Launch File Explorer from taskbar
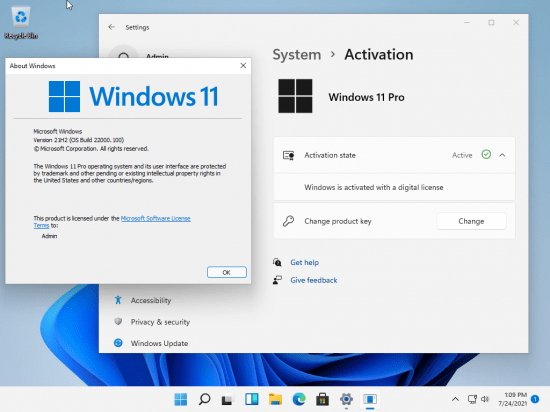This screenshot has width=550, height=412. click(x=275, y=399)
